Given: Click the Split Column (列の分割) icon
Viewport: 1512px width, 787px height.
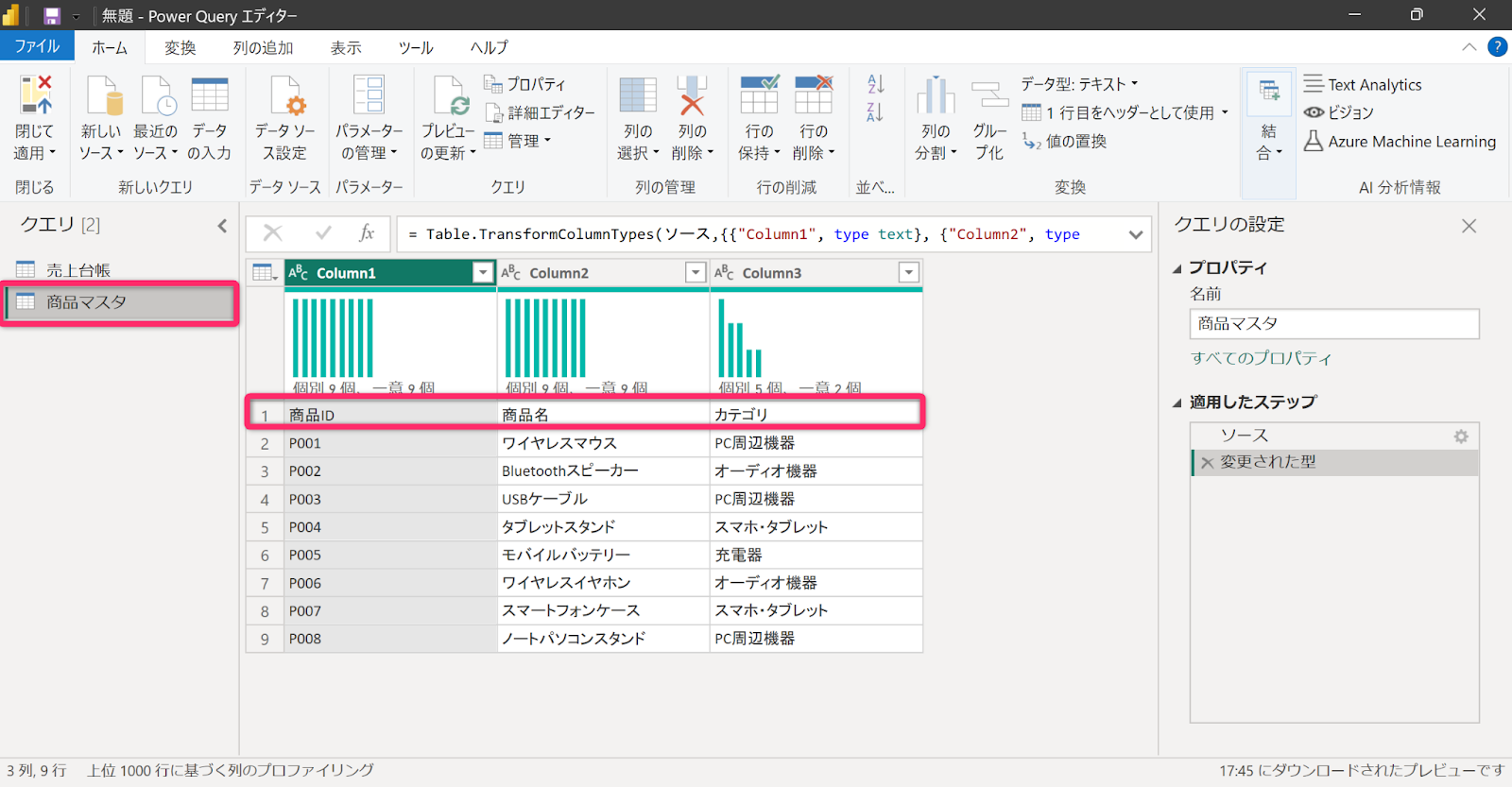Looking at the screenshot, I should (x=936, y=95).
